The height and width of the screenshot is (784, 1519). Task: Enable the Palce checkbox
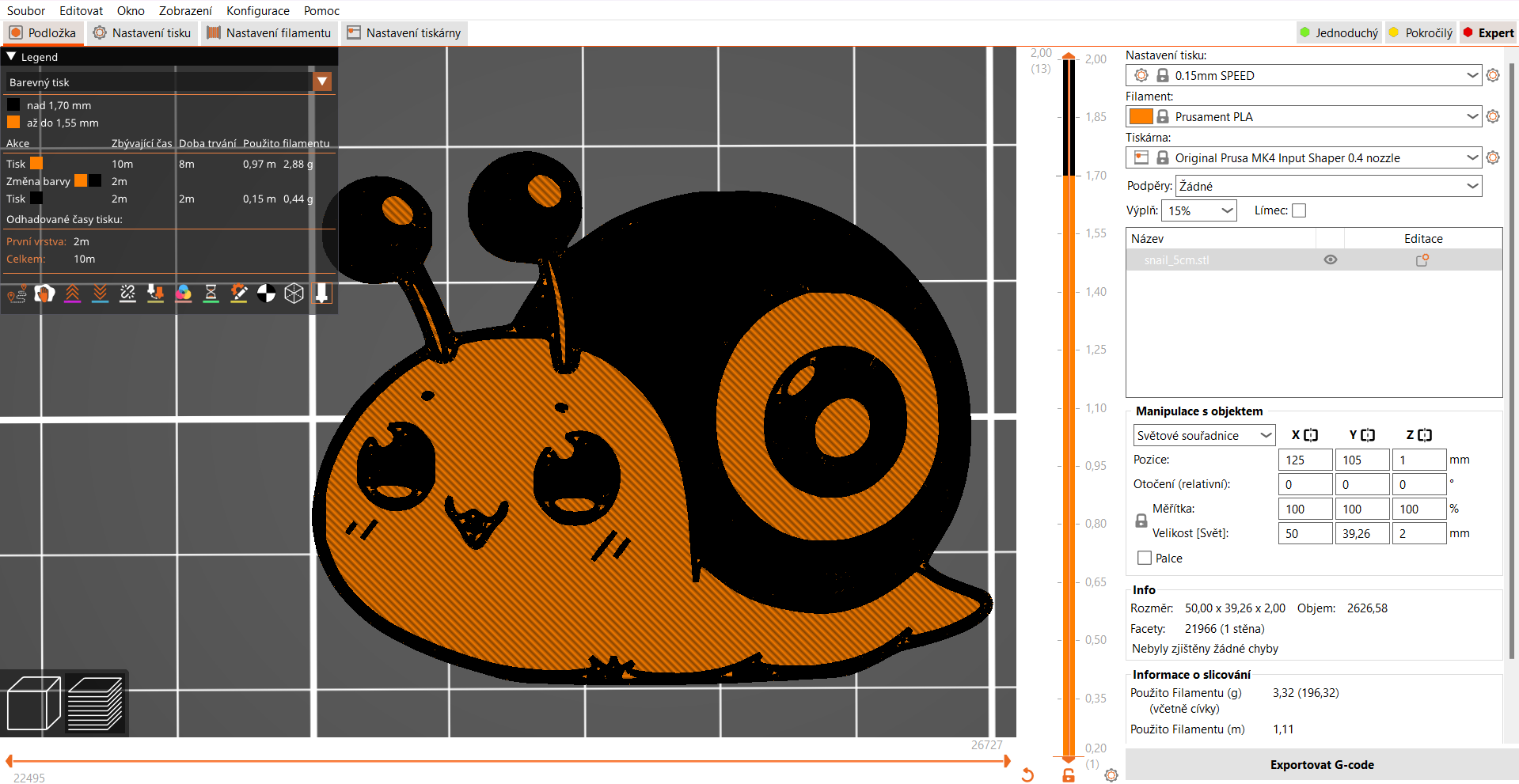(x=1145, y=558)
